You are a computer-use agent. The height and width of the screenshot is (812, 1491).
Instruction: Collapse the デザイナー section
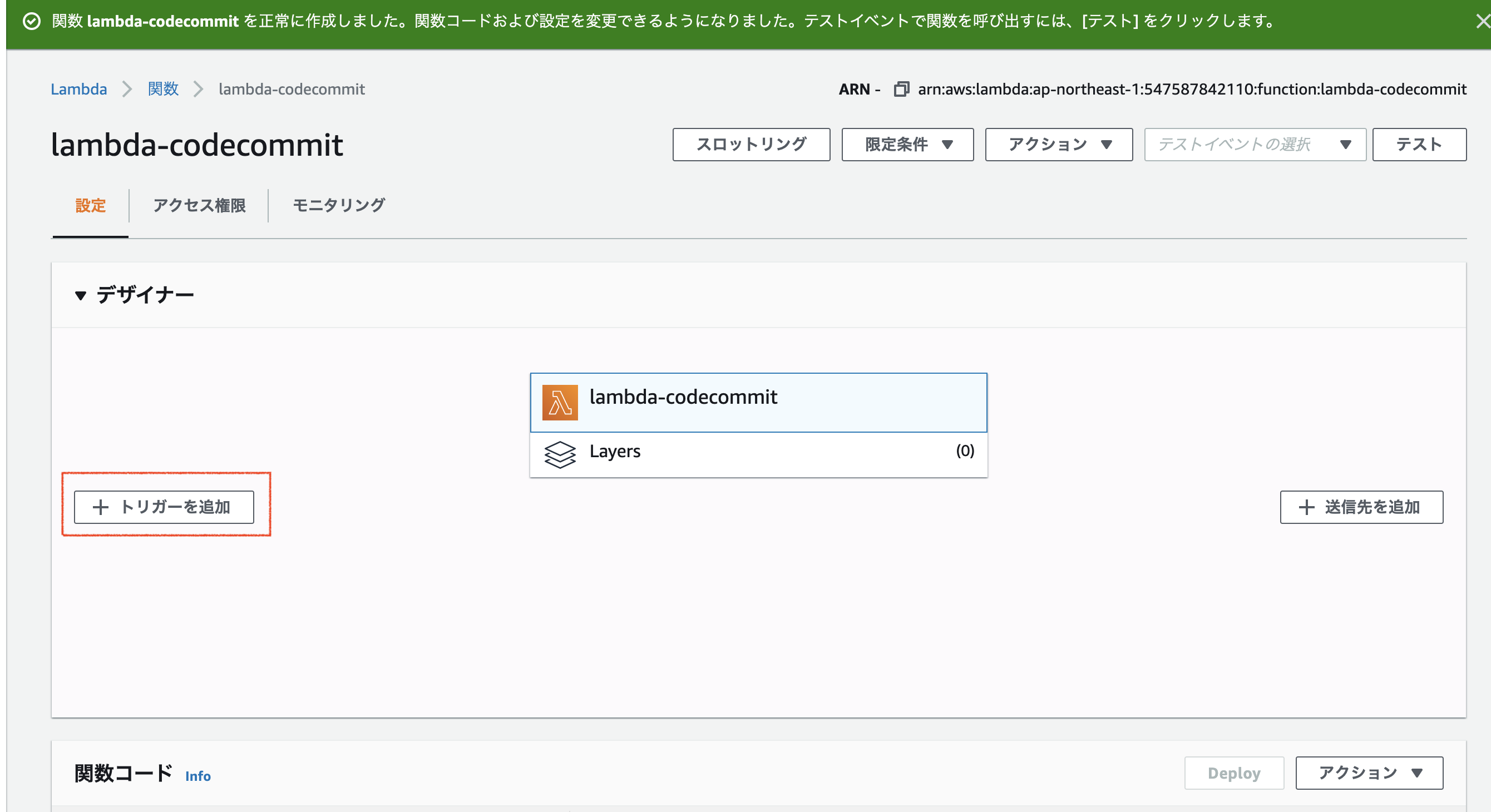pyautogui.click(x=81, y=296)
